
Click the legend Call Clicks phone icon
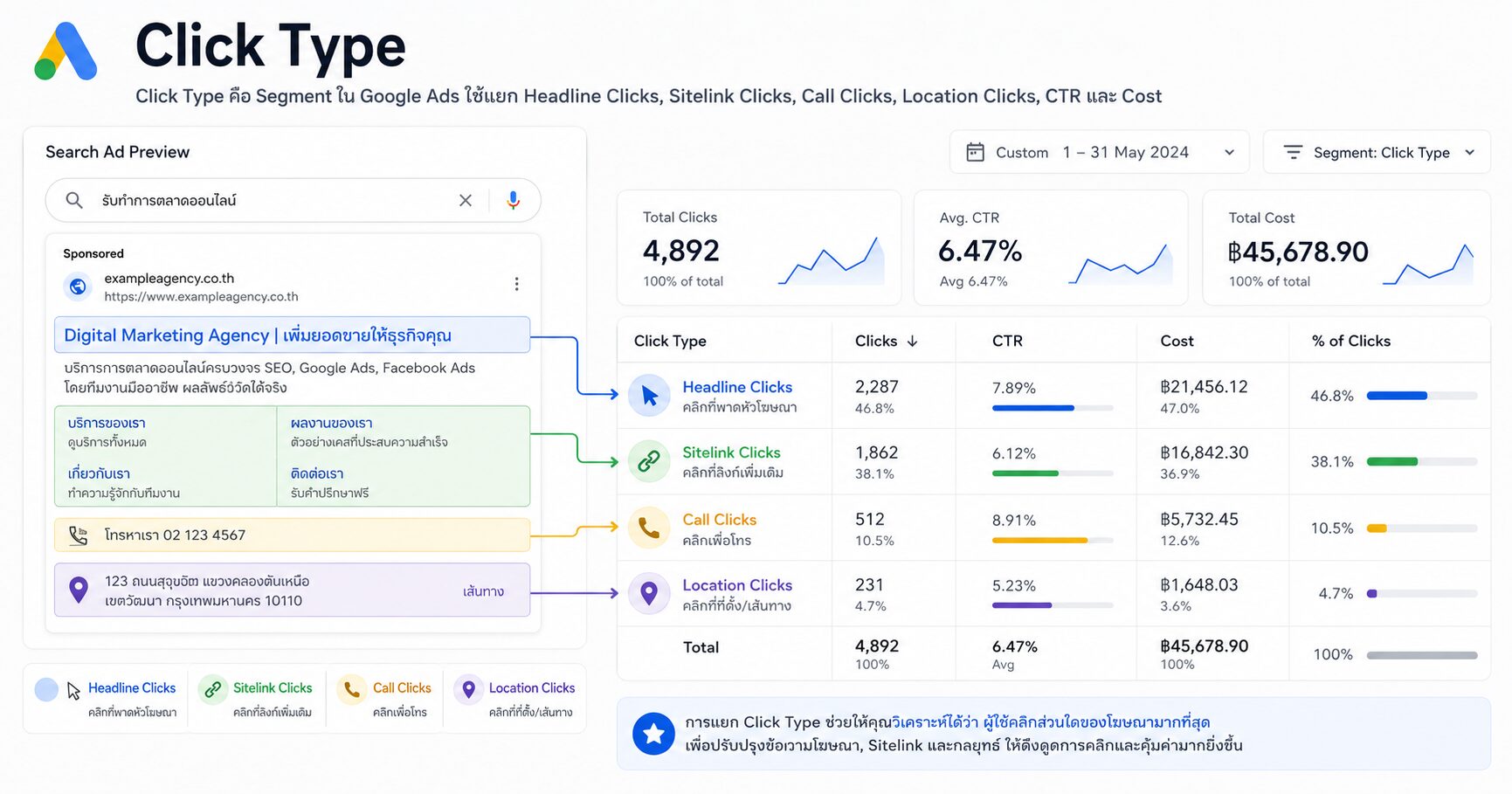point(351,690)
